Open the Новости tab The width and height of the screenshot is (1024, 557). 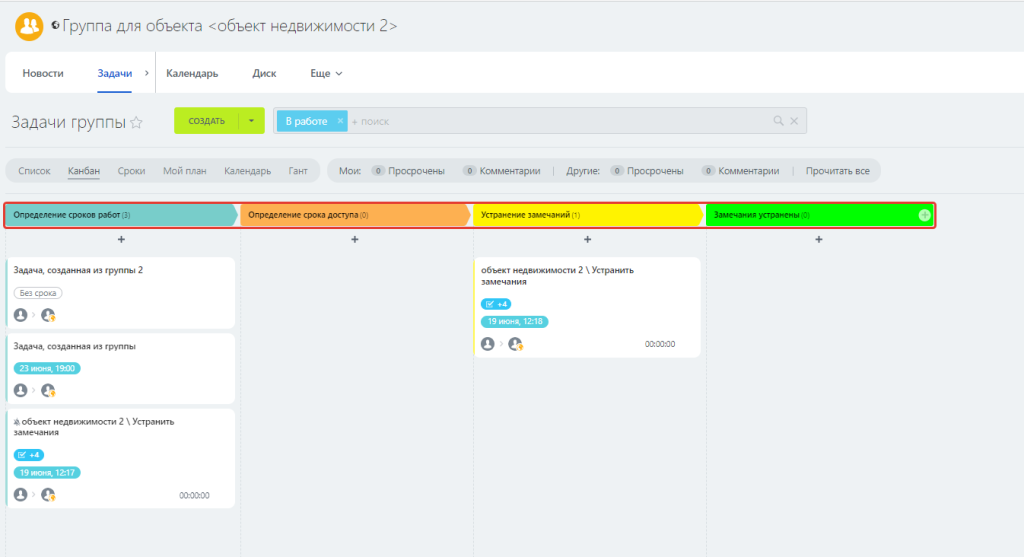pyautogui.click(x=43, y=73)
